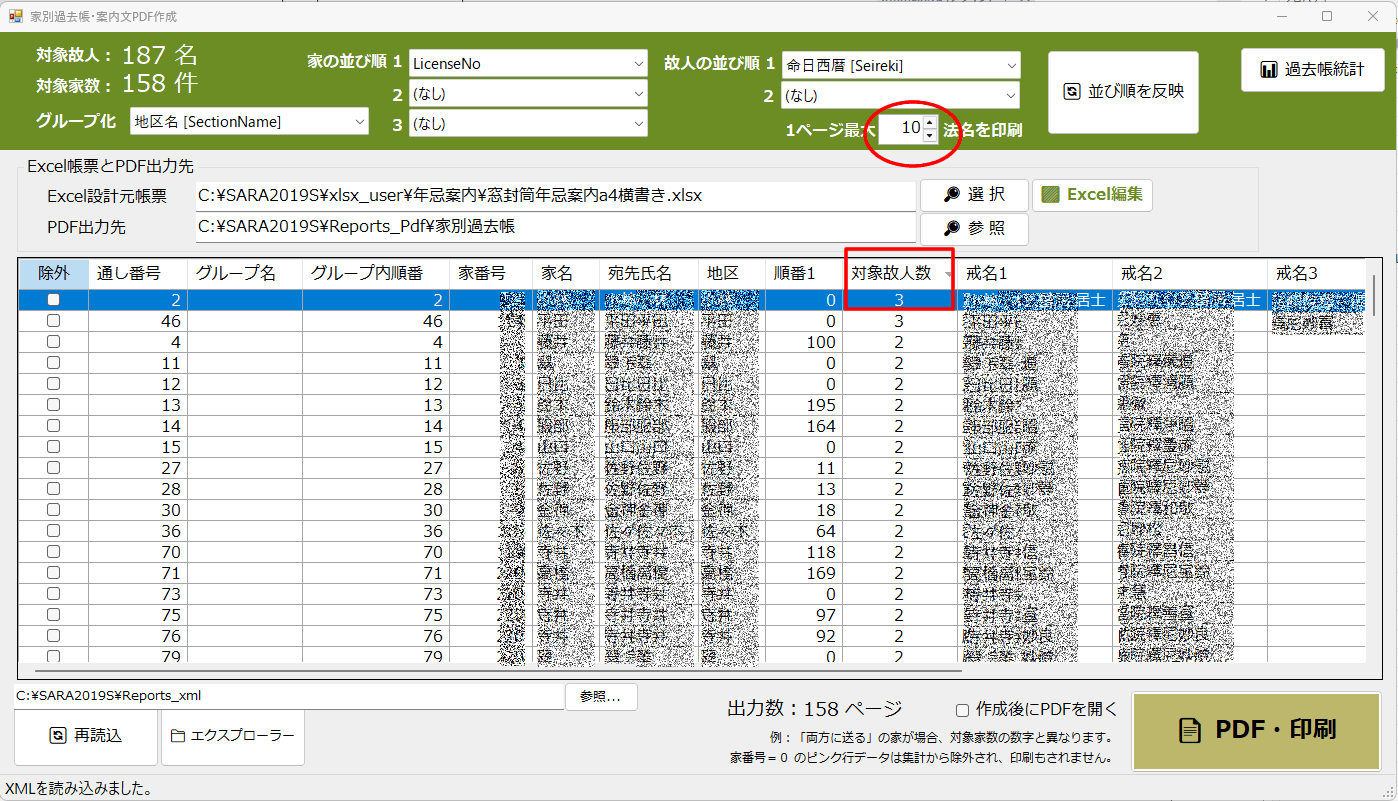Click the 戒名3 column header
This screenshot has height=801, width=1398.
tap(1316, 273)
